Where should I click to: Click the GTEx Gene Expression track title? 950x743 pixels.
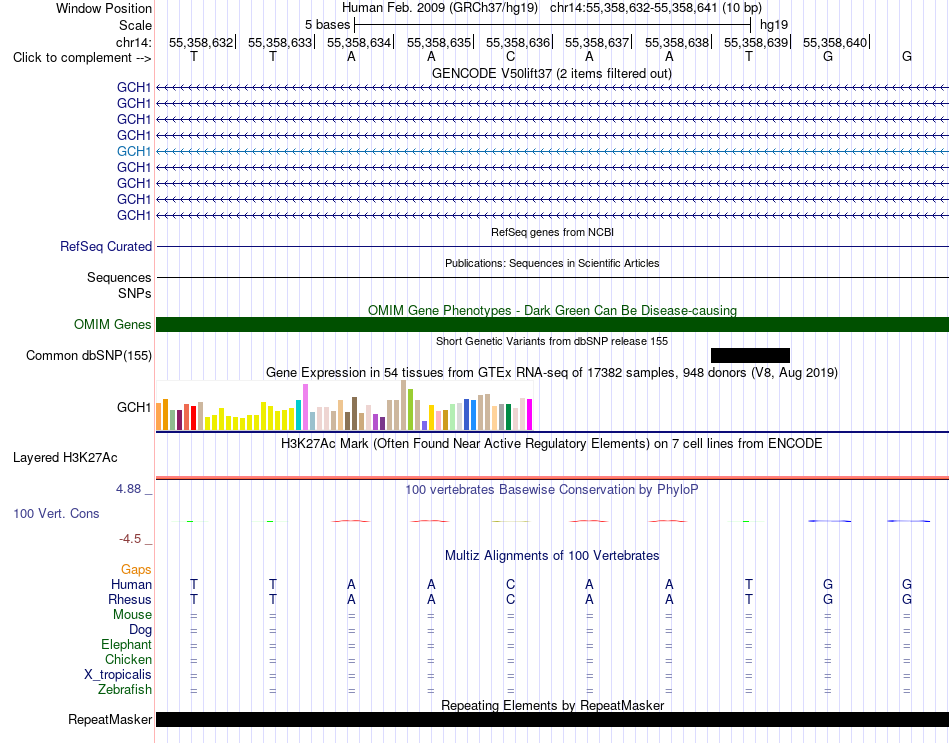[552, 373]
